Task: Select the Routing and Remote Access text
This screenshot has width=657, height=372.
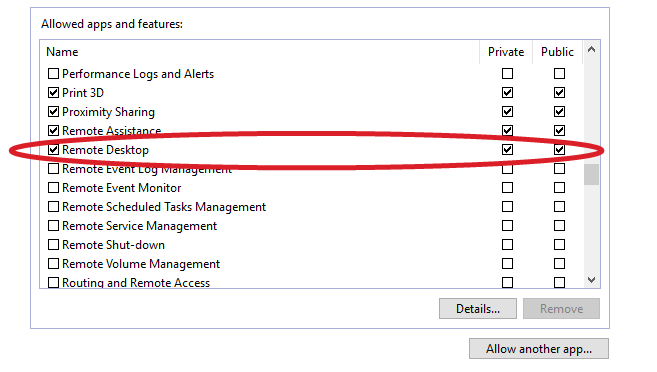Action: pyautogui.click(x=136, y=283)
